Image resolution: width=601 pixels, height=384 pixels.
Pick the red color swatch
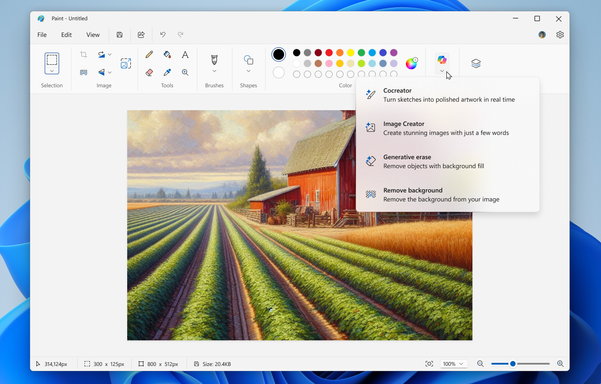[329, 53]
